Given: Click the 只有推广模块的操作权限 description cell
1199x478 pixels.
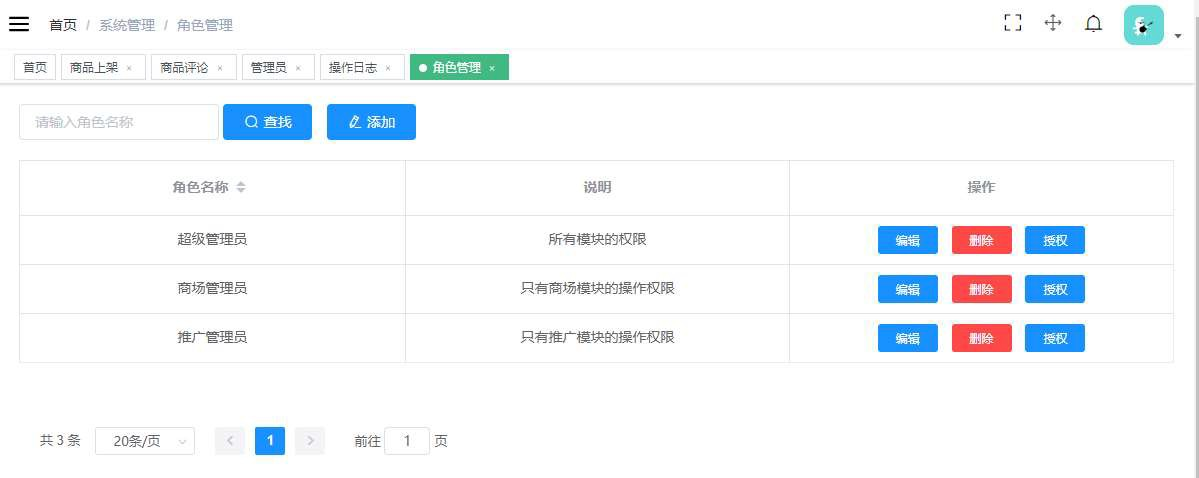Looking at the screenshot, I should 597,338.
